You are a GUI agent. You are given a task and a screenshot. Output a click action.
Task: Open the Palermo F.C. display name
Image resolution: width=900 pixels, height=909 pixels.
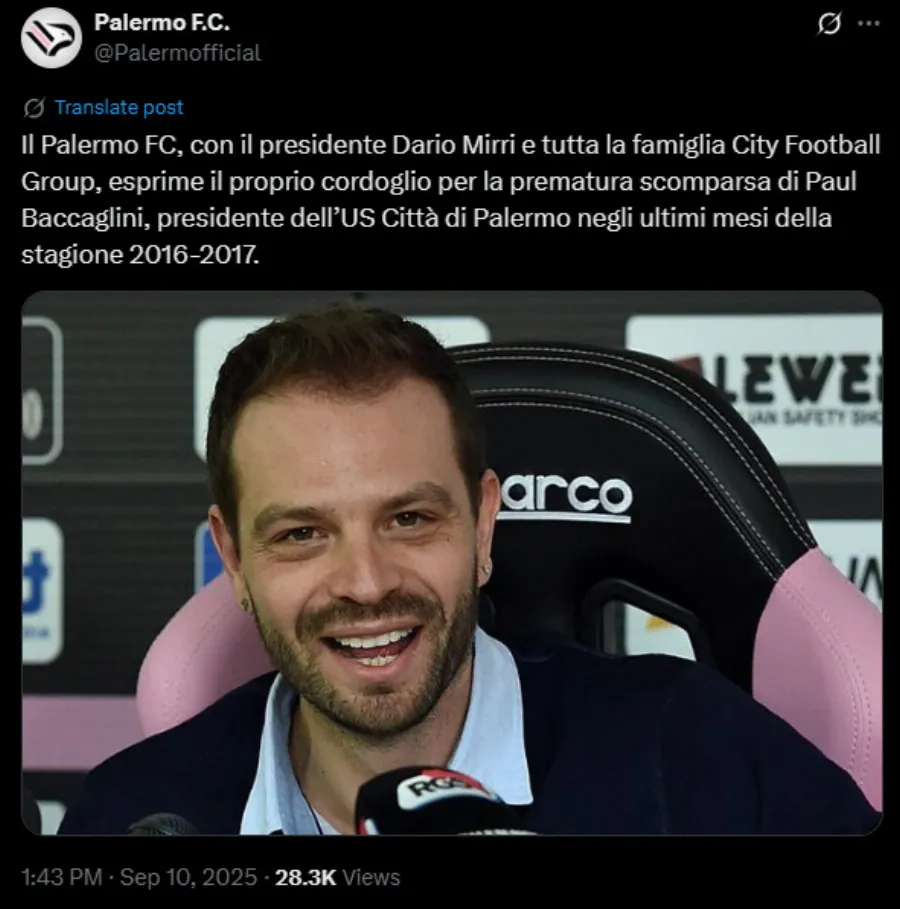162,23
